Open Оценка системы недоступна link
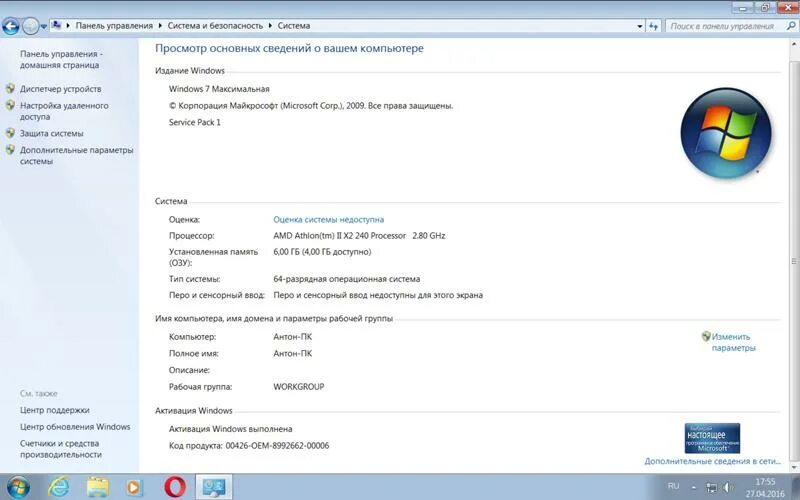The image size is (800, 500). (x=329, y=219)
